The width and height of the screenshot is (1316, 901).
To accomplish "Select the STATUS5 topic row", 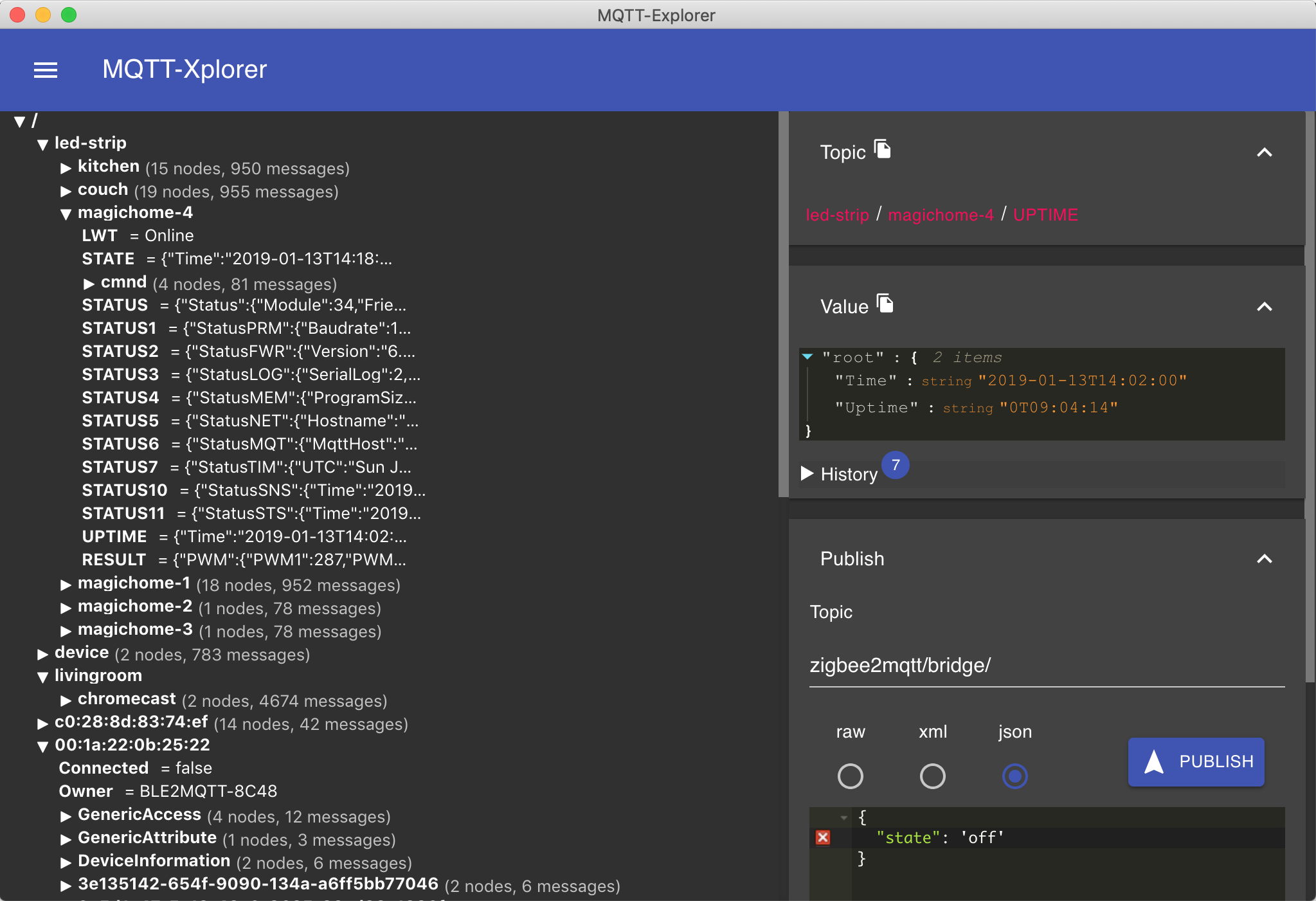I will pos(250,421).
